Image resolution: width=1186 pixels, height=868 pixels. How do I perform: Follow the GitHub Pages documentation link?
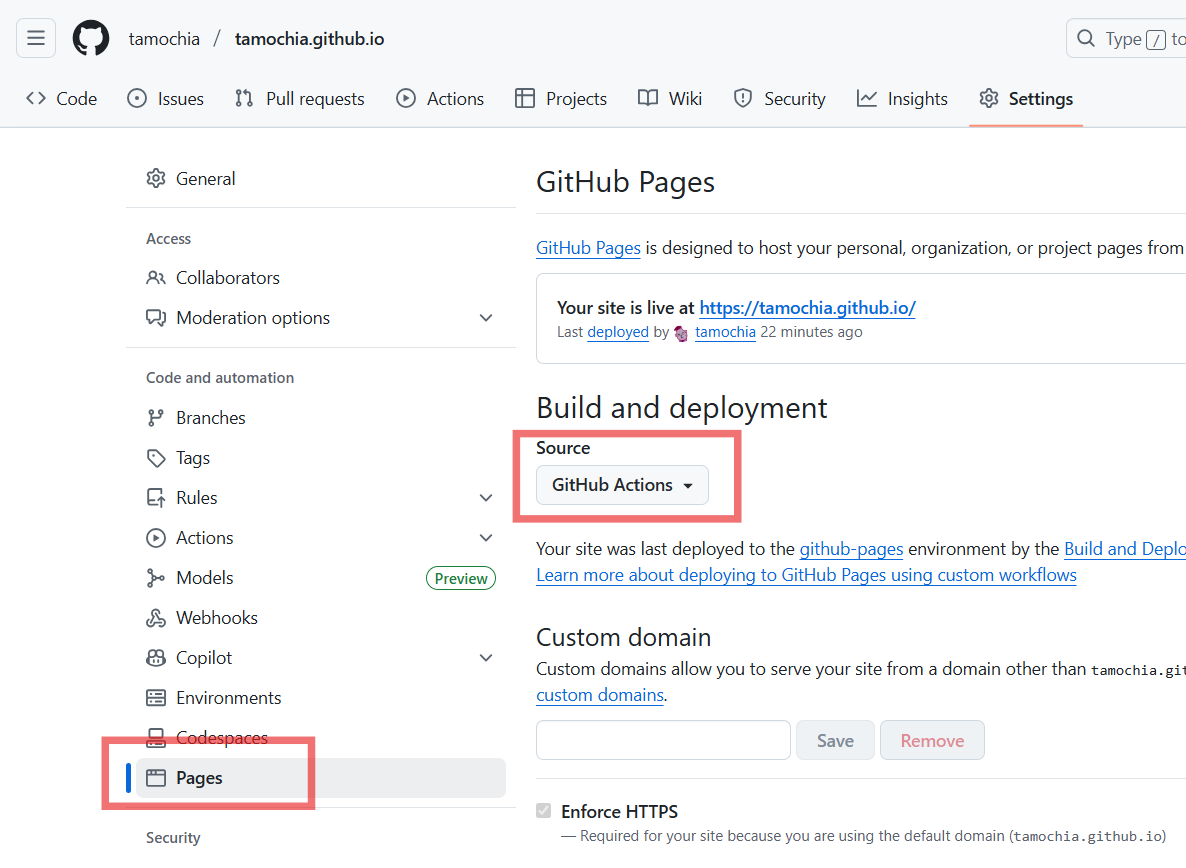tap(588, 248)
